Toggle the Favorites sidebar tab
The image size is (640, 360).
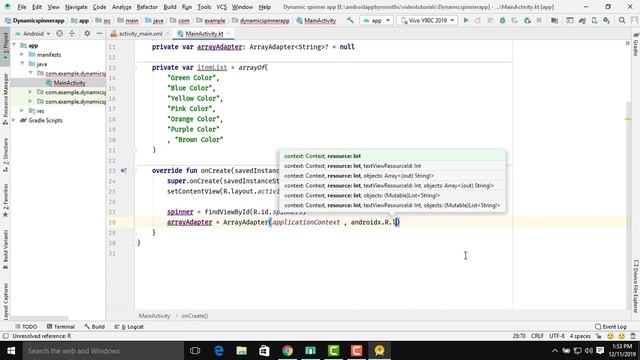(x=5, y=200)
